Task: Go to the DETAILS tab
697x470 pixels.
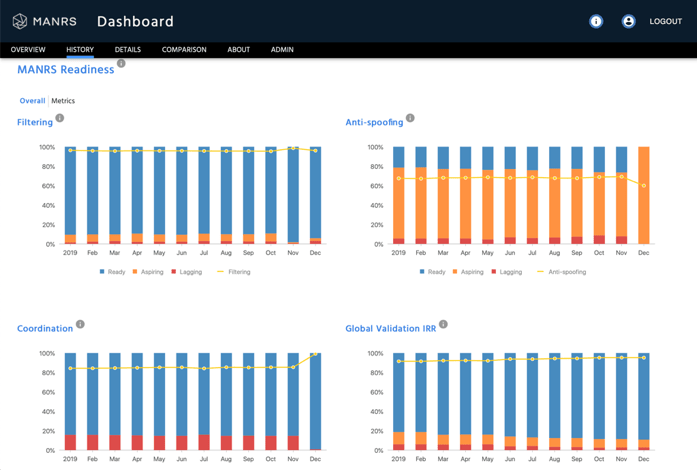Action: point(128,49)
